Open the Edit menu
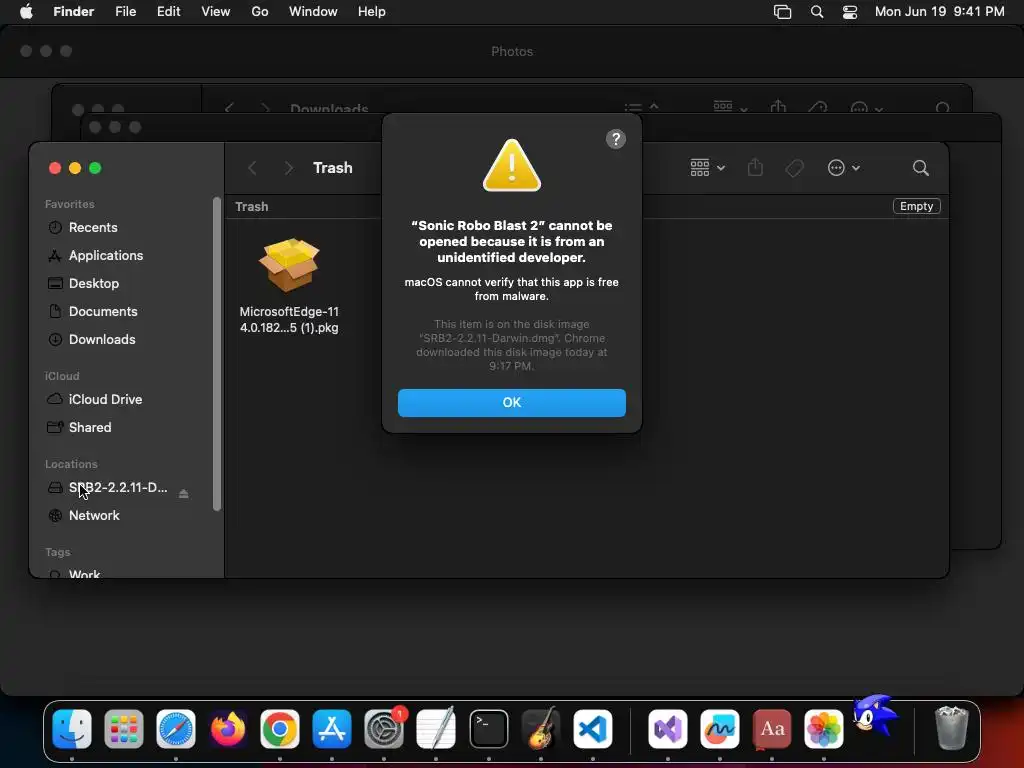The height and width of the screenshot is (768, 1024). tap(168, 12)
